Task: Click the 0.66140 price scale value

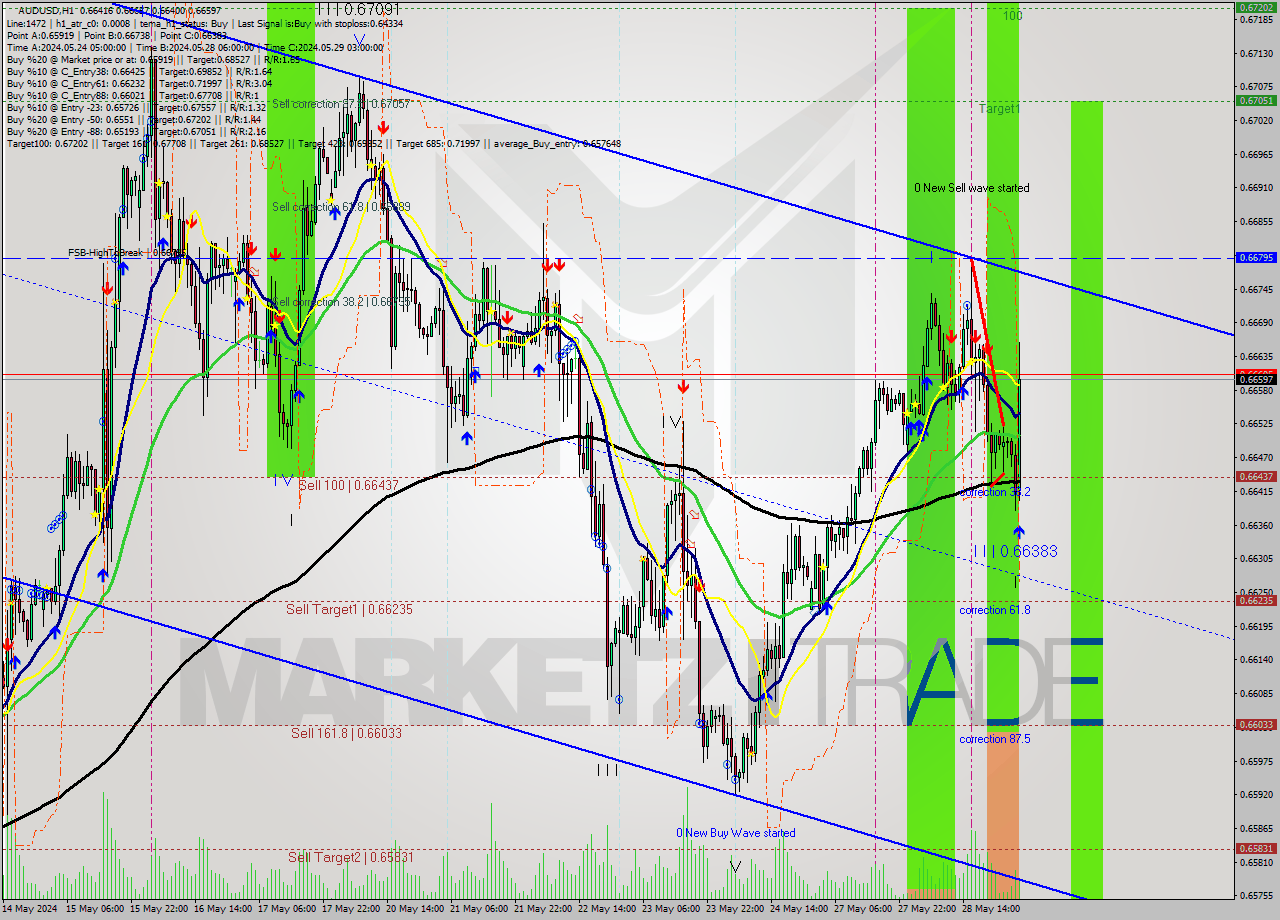Action: click(1255, 660)
